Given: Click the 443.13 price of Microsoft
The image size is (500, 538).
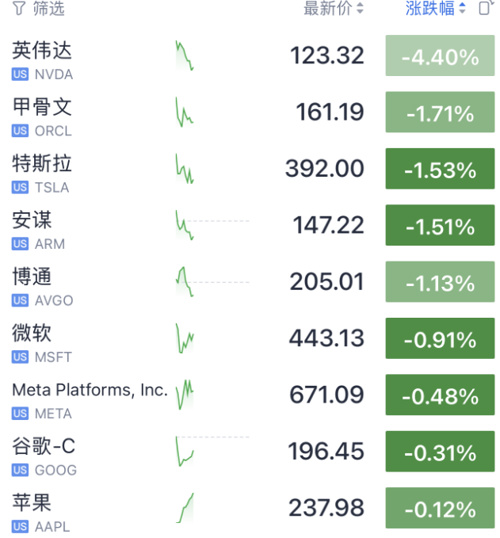Looking at the screenshot, I should (x=326, y=338).
